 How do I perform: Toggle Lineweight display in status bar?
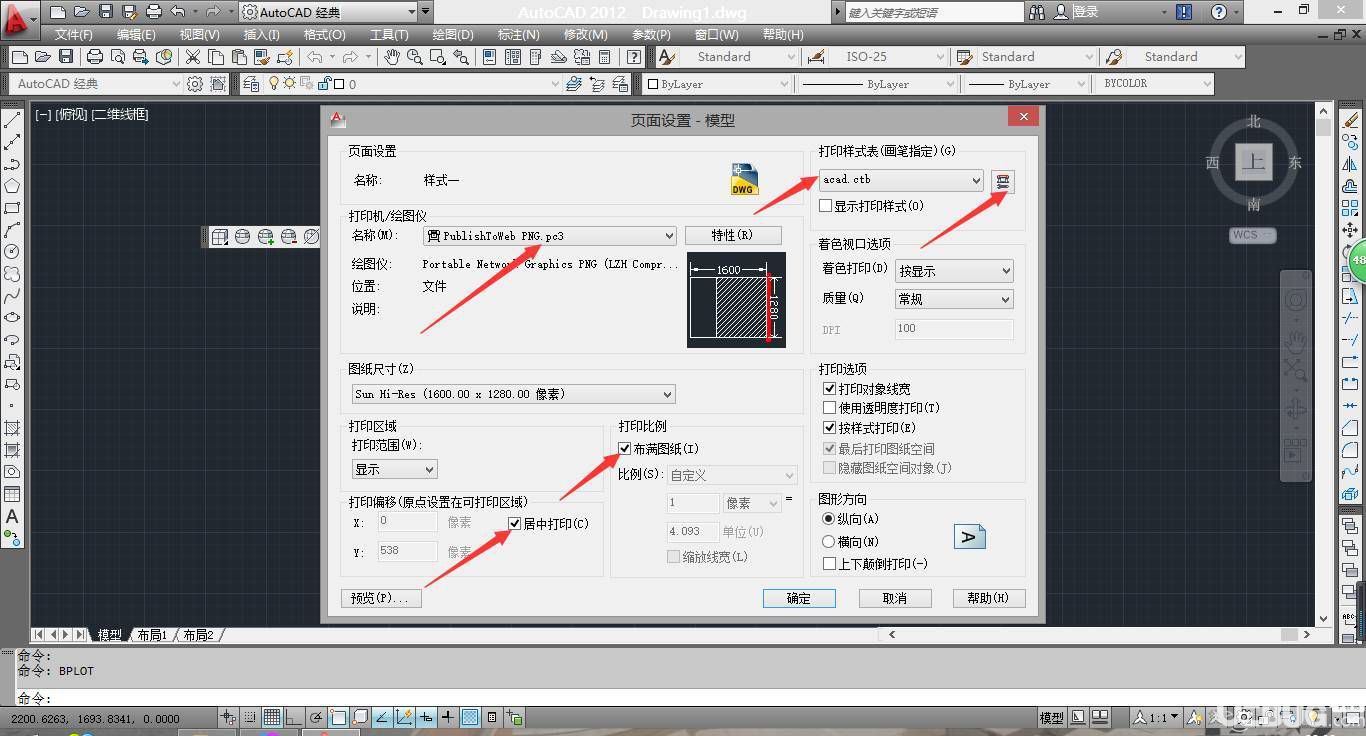tap(447, 717)
